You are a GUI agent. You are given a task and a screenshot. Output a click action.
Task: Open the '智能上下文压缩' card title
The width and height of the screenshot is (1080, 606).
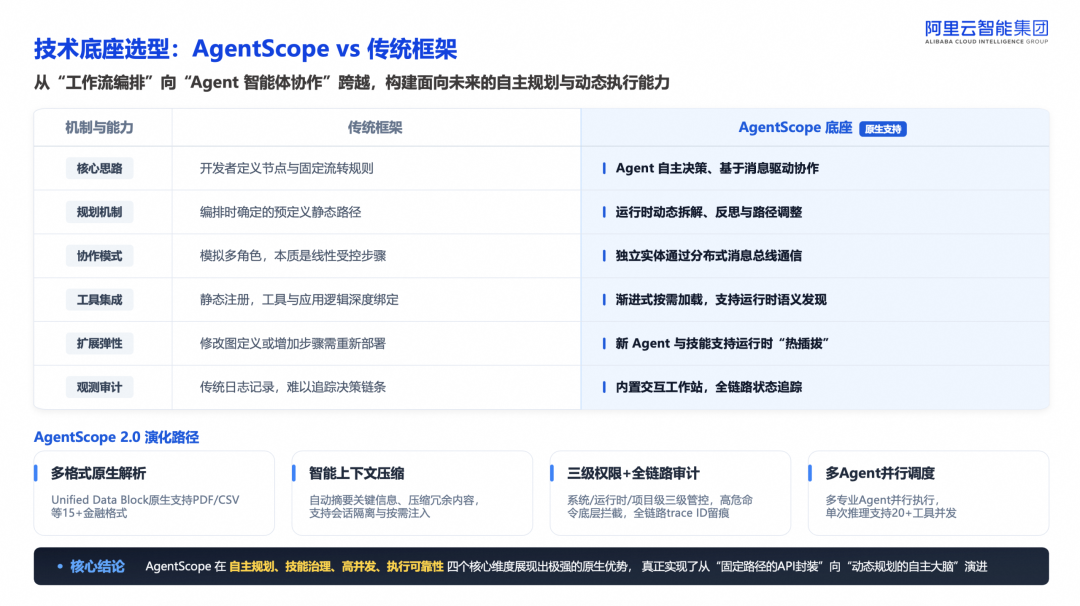(356, 473)
